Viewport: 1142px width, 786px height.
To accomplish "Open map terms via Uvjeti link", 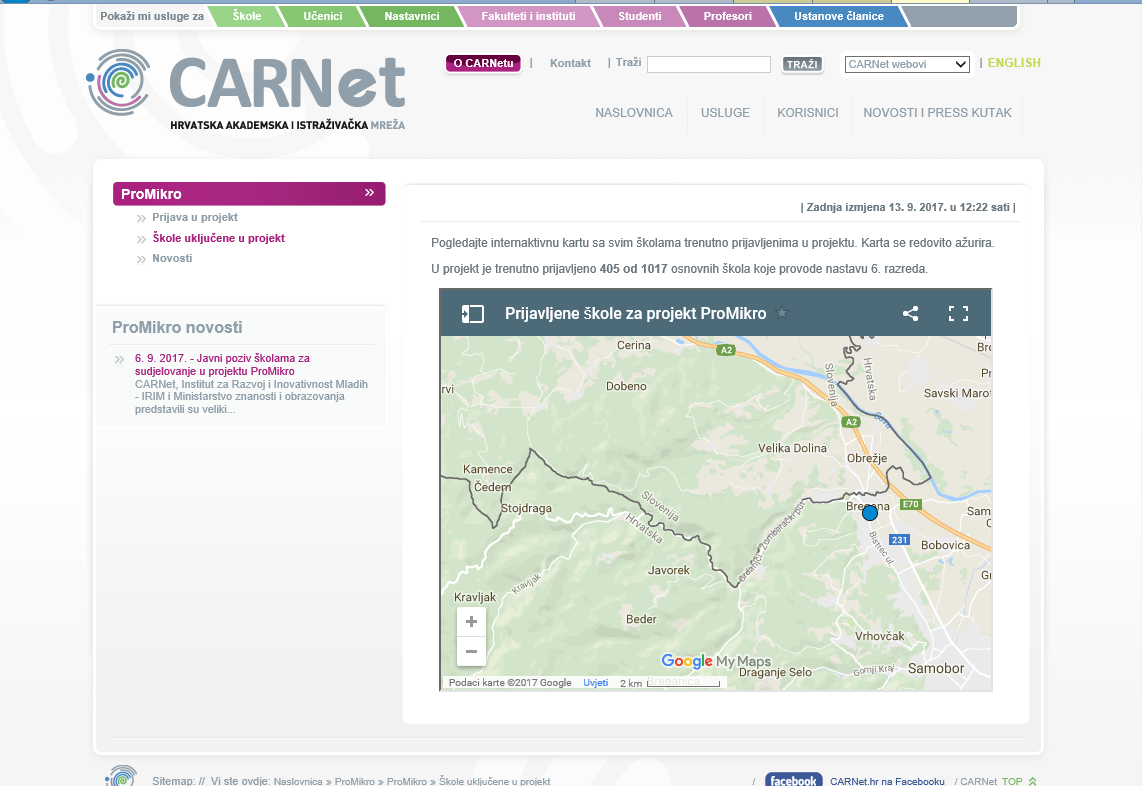I will pyautogui.click(x=596, y=683).
